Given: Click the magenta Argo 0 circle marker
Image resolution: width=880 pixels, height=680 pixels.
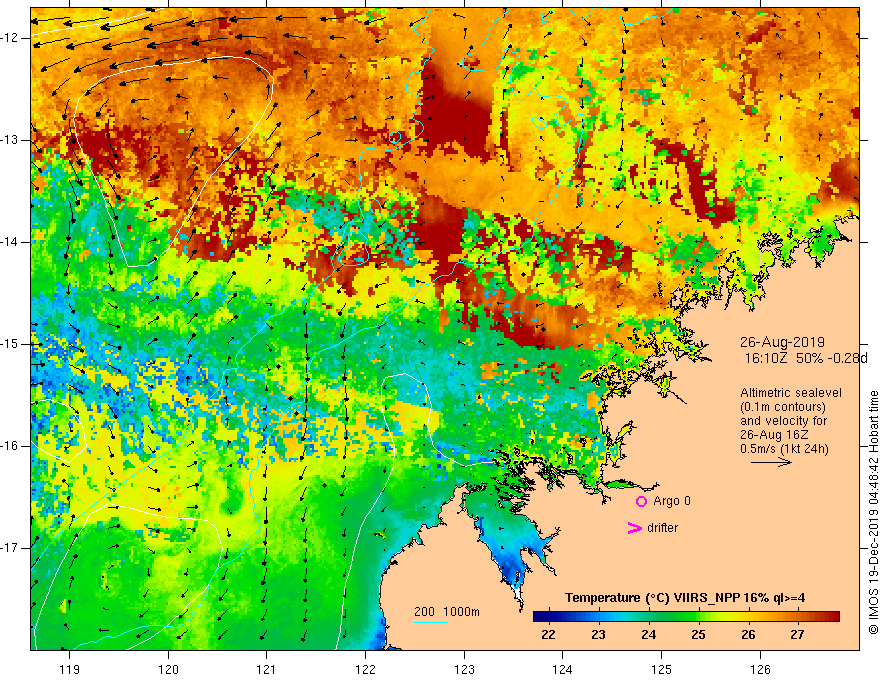Looking at the screenshot, I should (641, 502).
